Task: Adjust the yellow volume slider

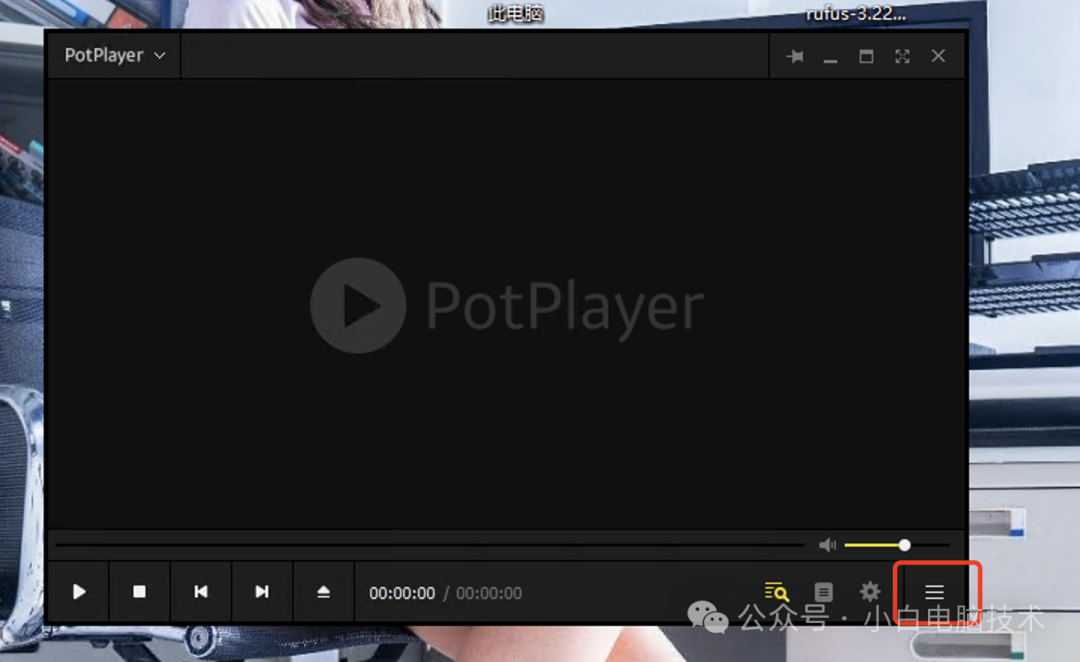Action: pos(896,546)
